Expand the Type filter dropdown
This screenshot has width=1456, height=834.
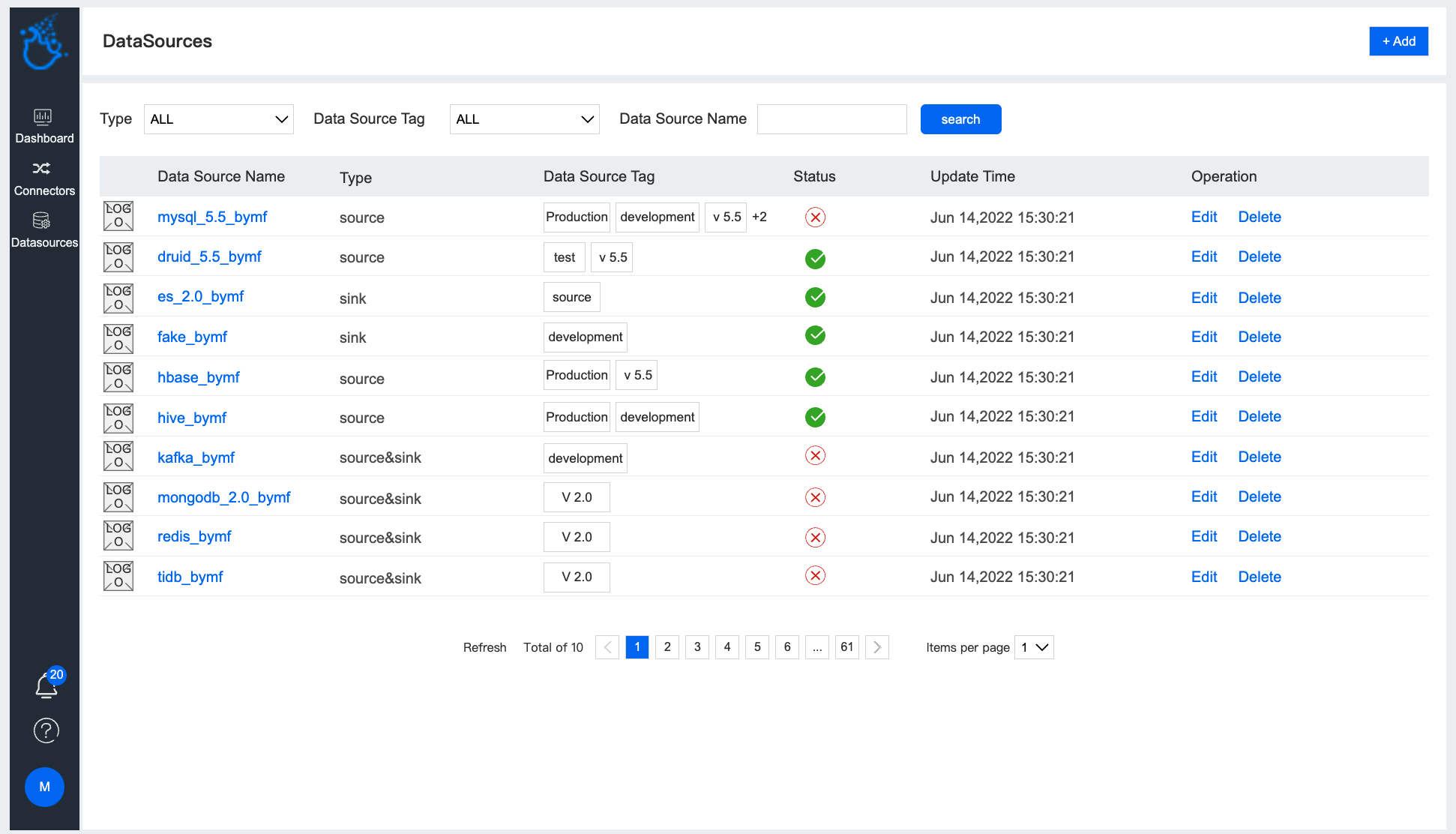[x=218, y=119]
